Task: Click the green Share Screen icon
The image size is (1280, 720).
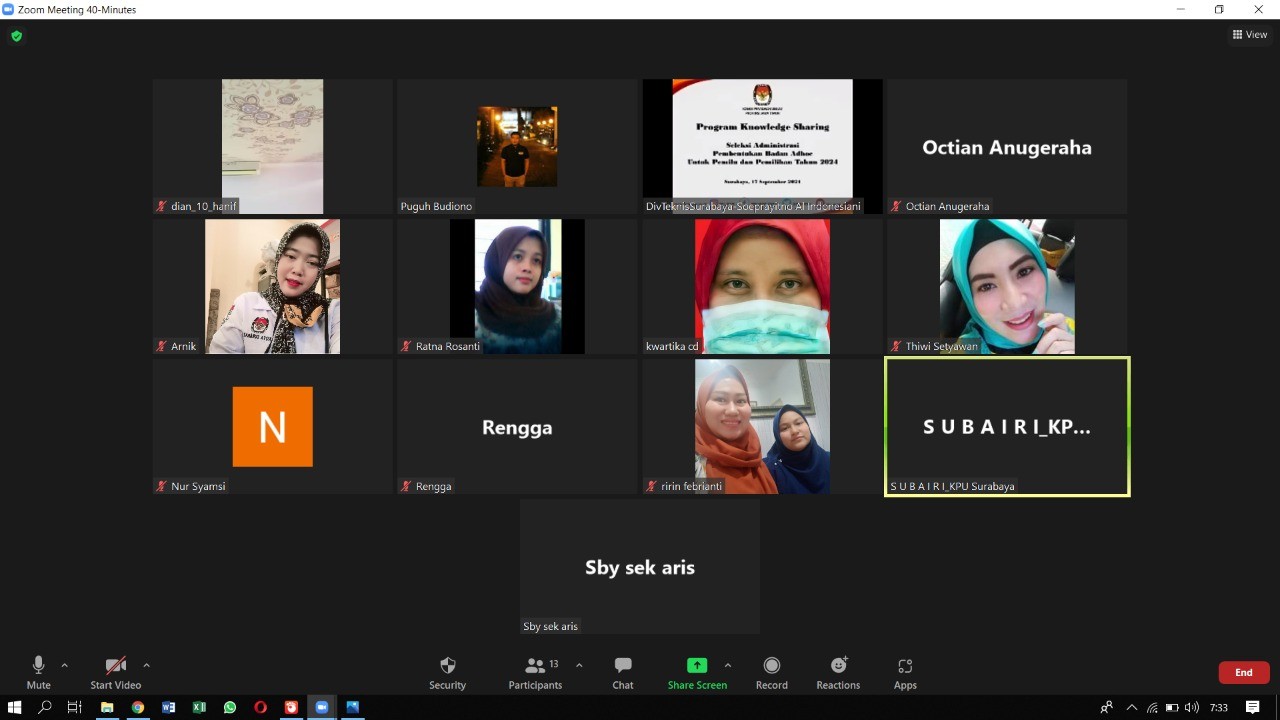Action: pos(697,666)
